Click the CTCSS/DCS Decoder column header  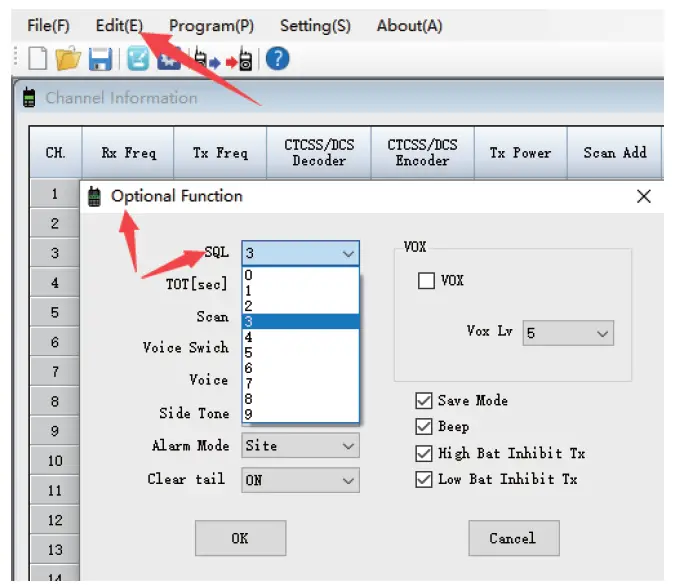pyautogui.click(x=319, y=152)
